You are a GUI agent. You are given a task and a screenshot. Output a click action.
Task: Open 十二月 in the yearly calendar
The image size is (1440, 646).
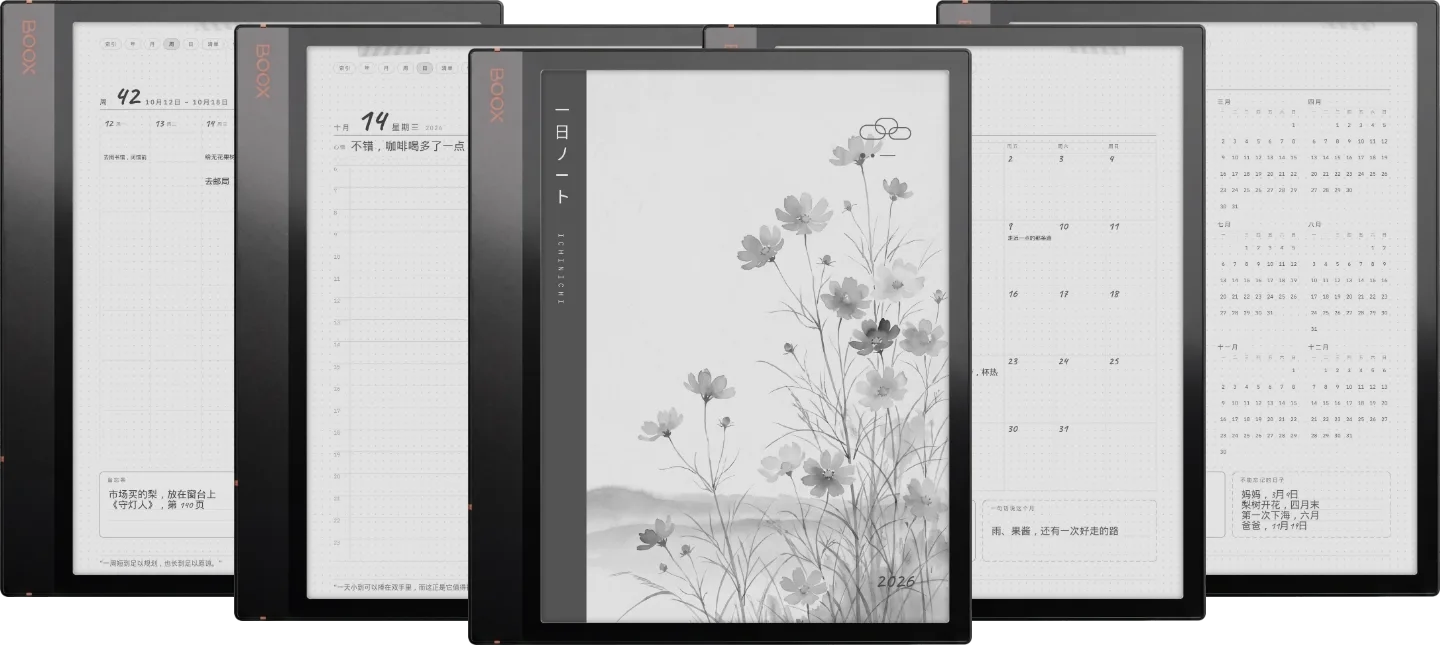(x=1318, y=346)
